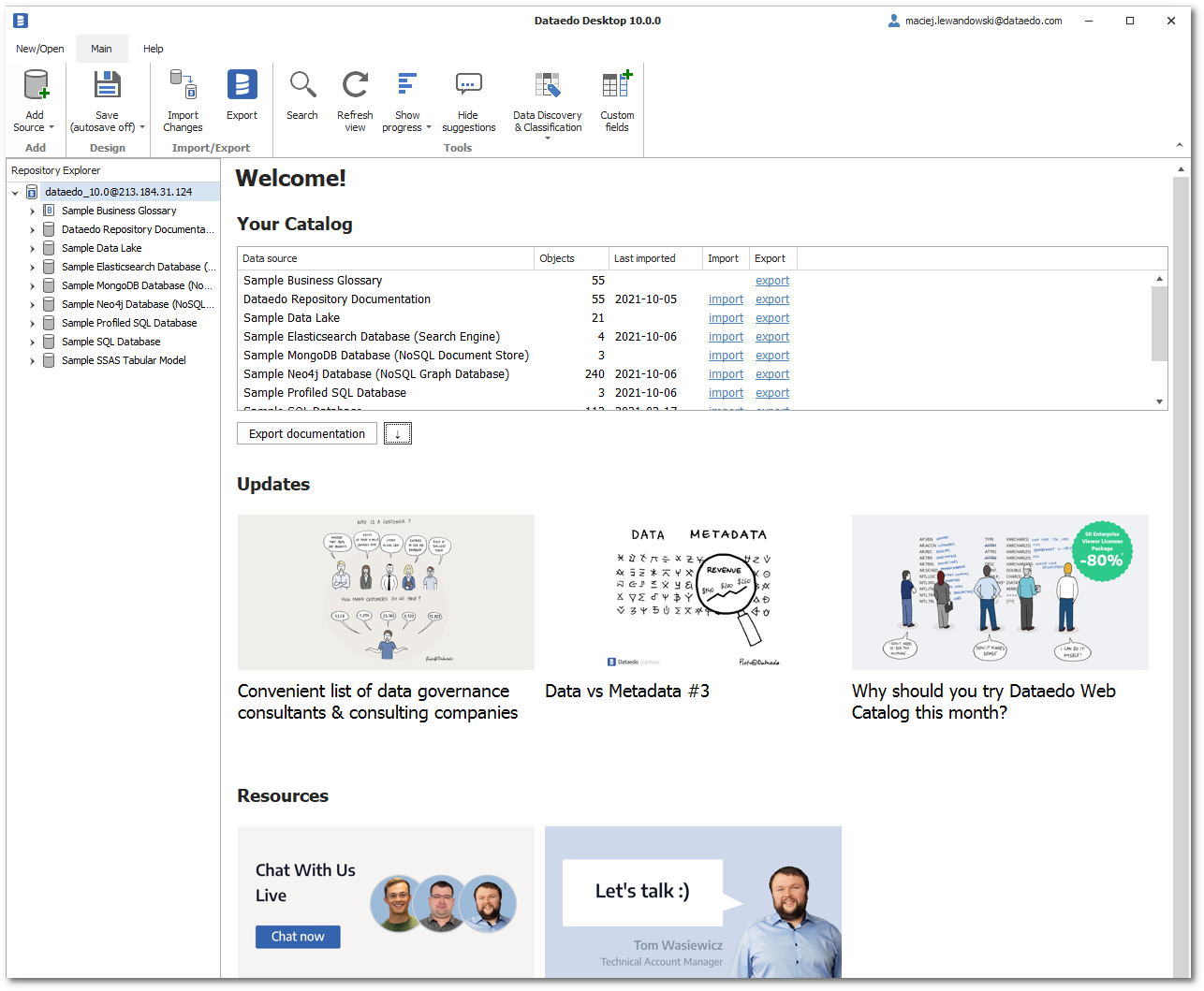Click import link for Sample Data Lake
1204x991 pixels.
[x=726, y=318]
